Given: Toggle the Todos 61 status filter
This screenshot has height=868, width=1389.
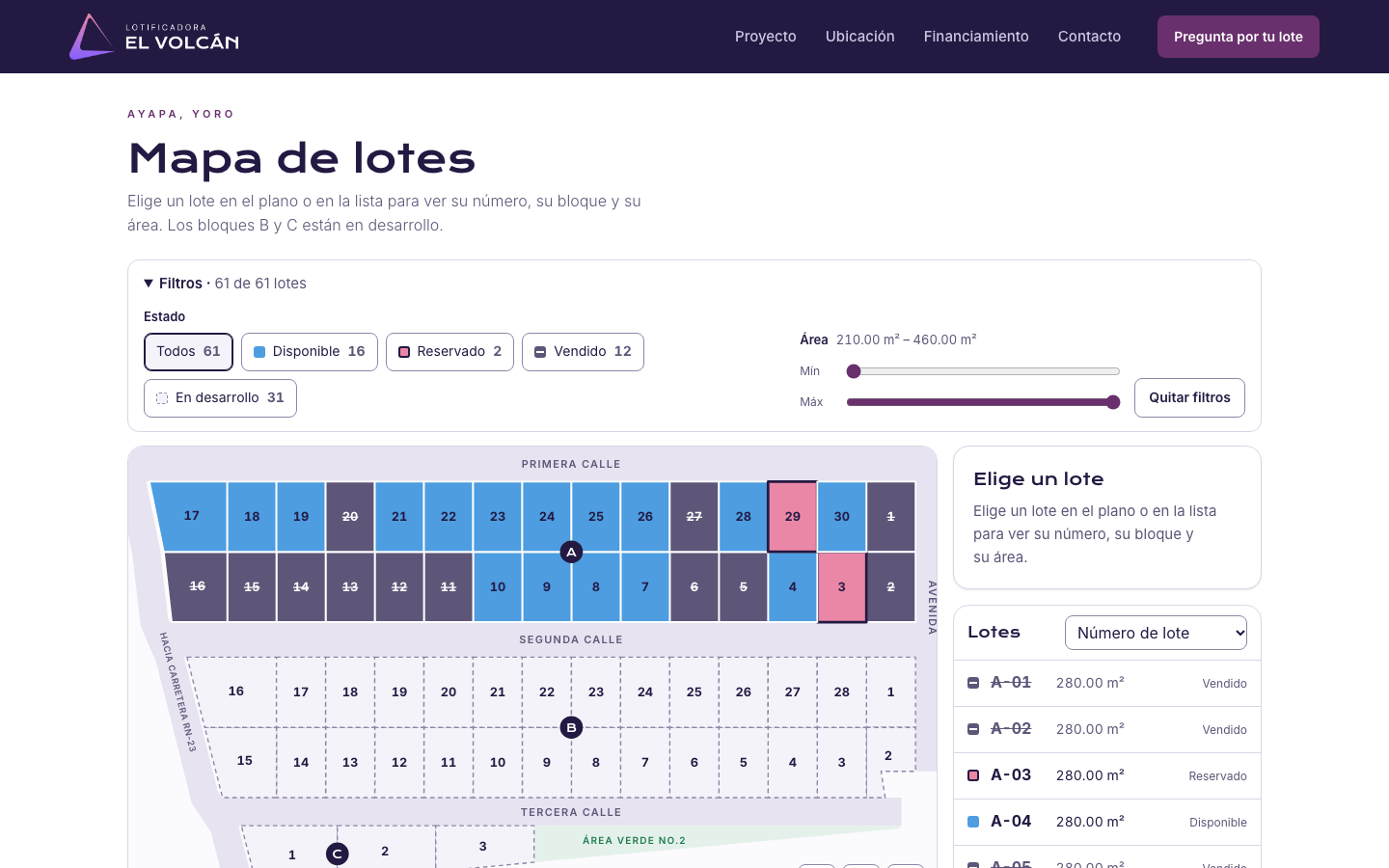Looking at the screenshot, I should pos(188,352).
